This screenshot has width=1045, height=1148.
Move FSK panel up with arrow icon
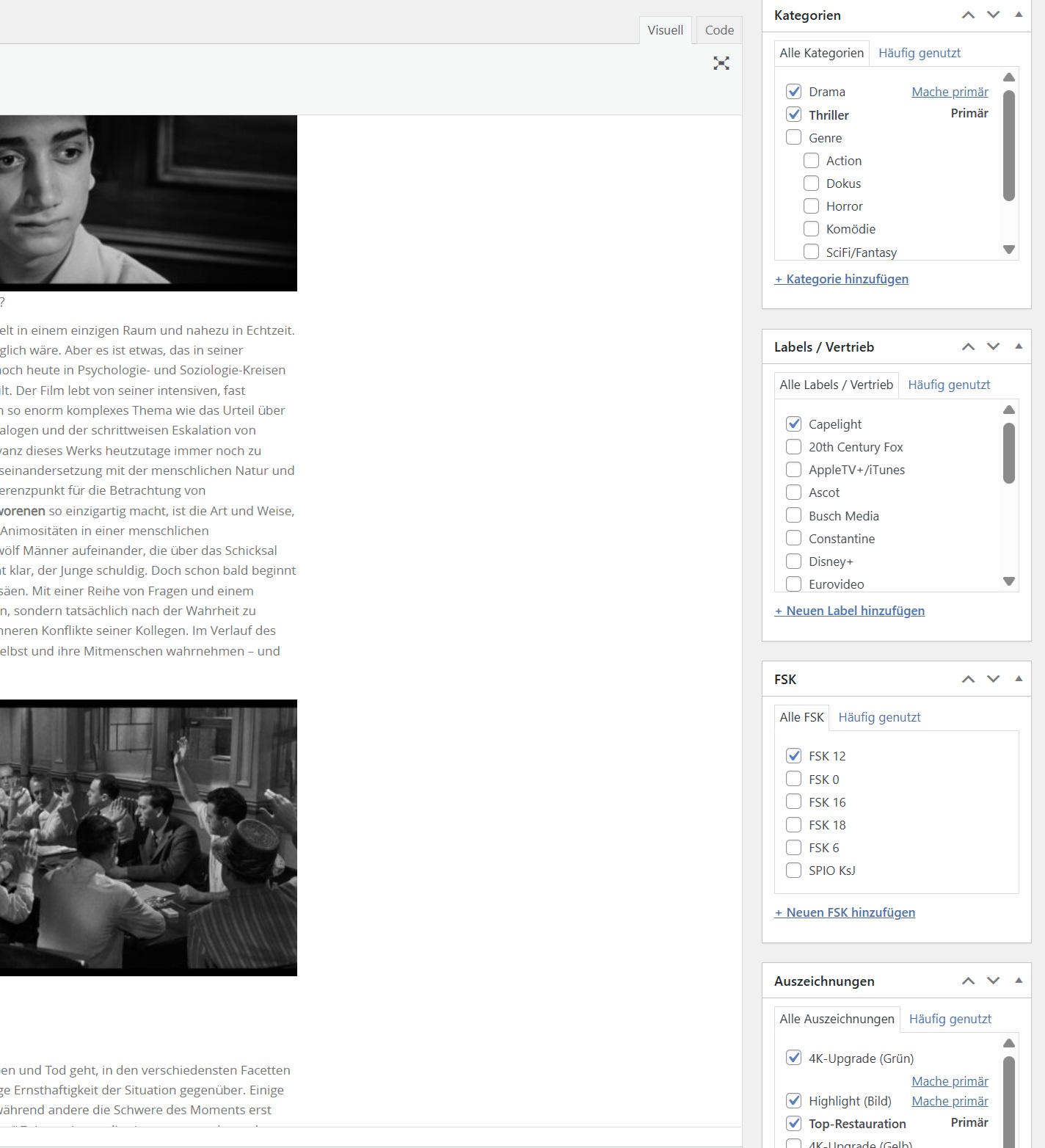[969, 680]
